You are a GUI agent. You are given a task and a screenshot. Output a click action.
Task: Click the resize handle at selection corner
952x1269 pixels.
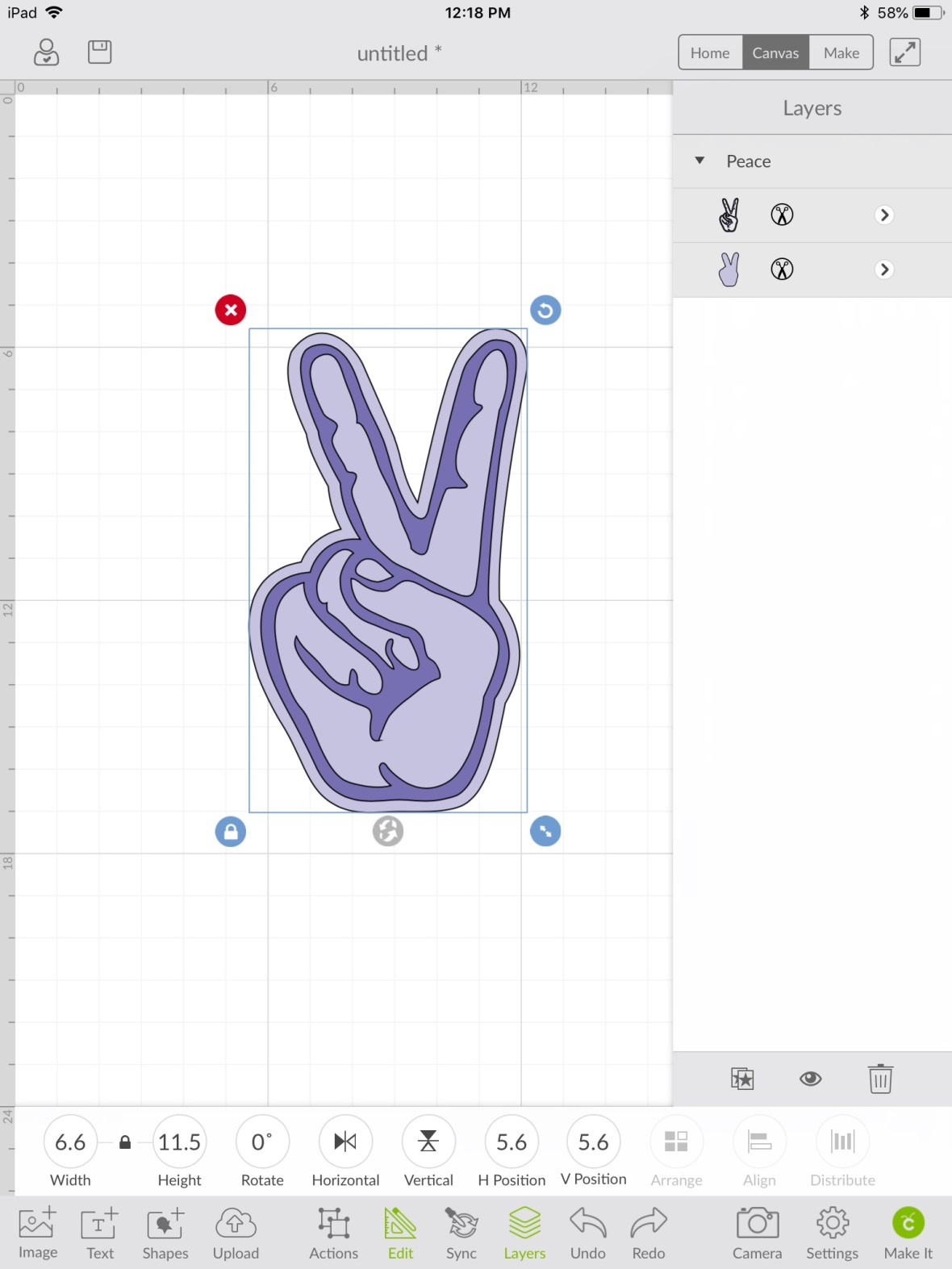(x=545, y=831)
